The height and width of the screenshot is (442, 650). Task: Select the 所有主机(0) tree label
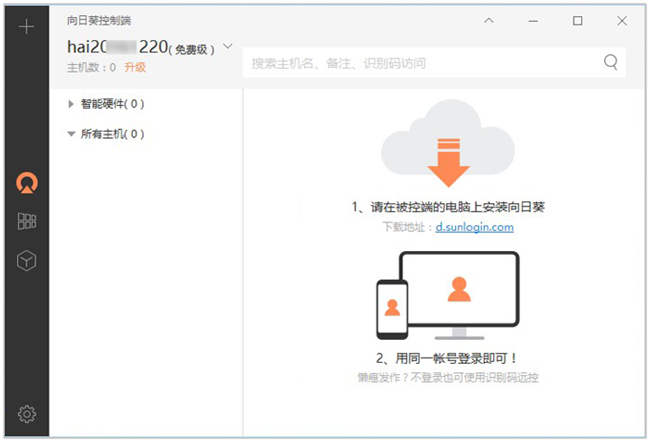(114, 134)
